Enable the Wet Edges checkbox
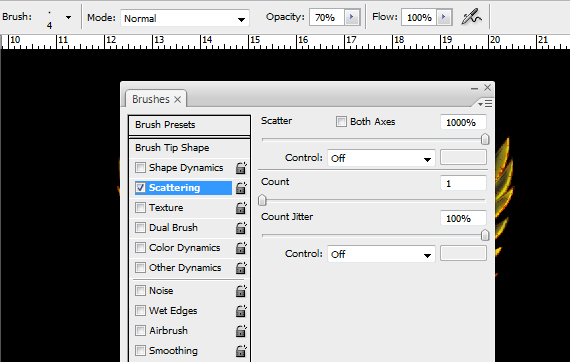 click(x=140, y=310)
